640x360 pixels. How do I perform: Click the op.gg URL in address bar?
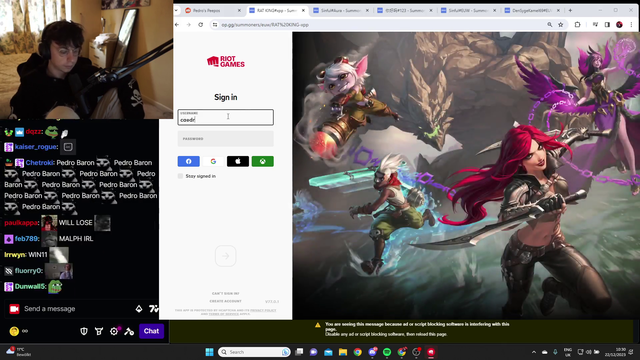(x=265, y=25)
